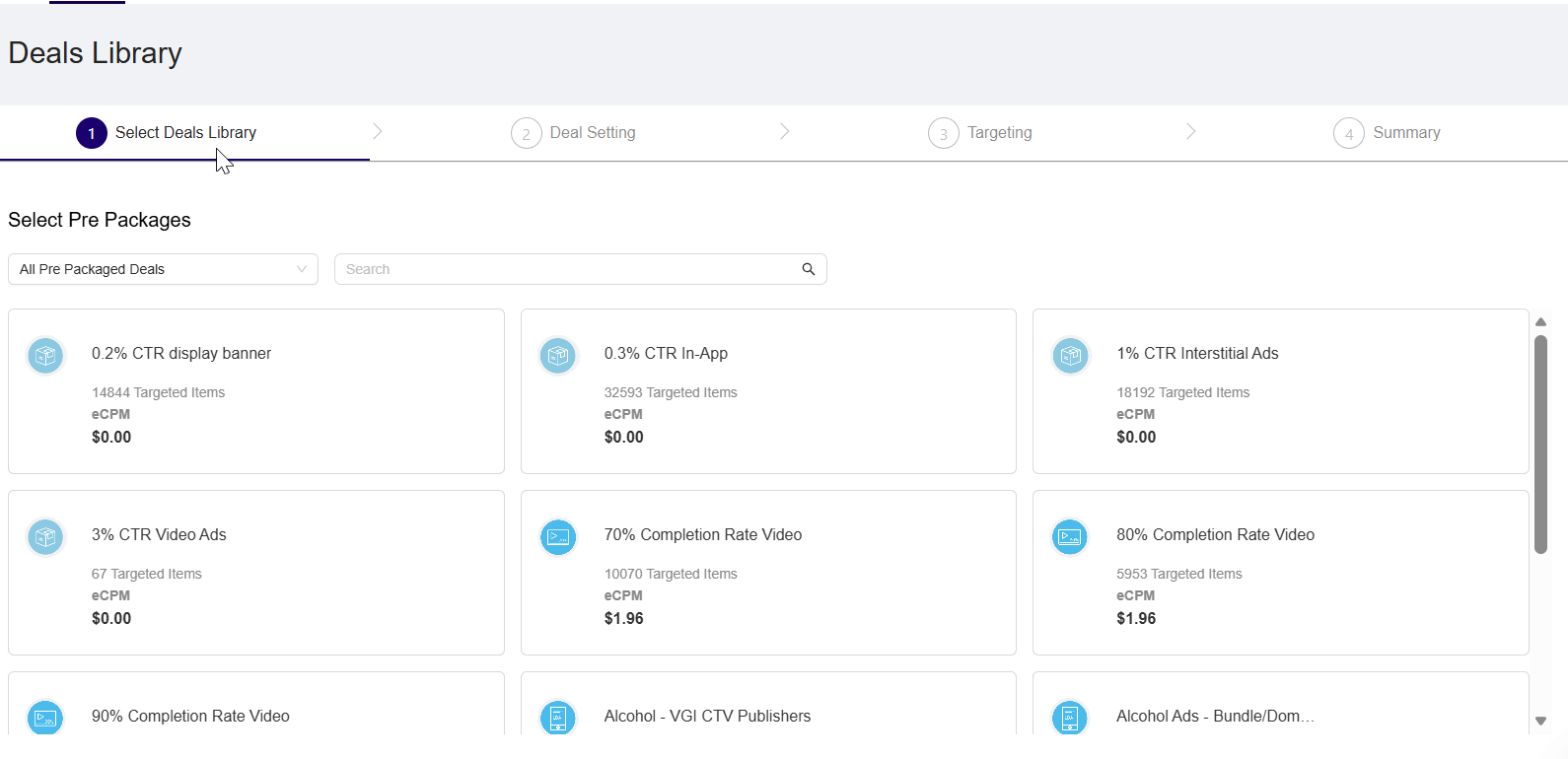
Task: Click the package icon for 3% CTR Video Ads
Action: click(45, 537)
